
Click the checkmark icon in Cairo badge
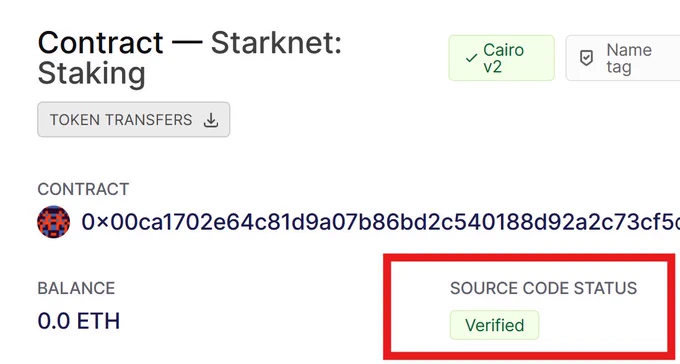point(471,58)
